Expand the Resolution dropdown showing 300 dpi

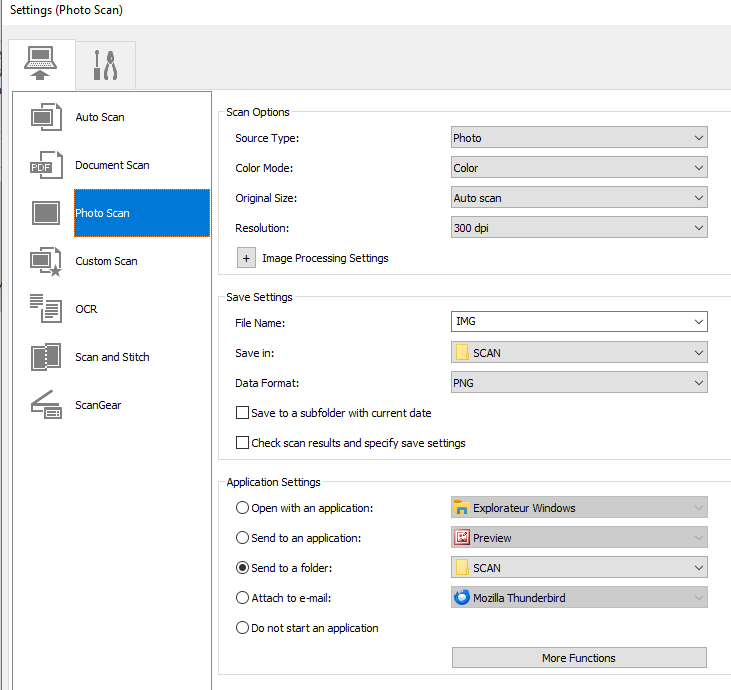(579, 228)
